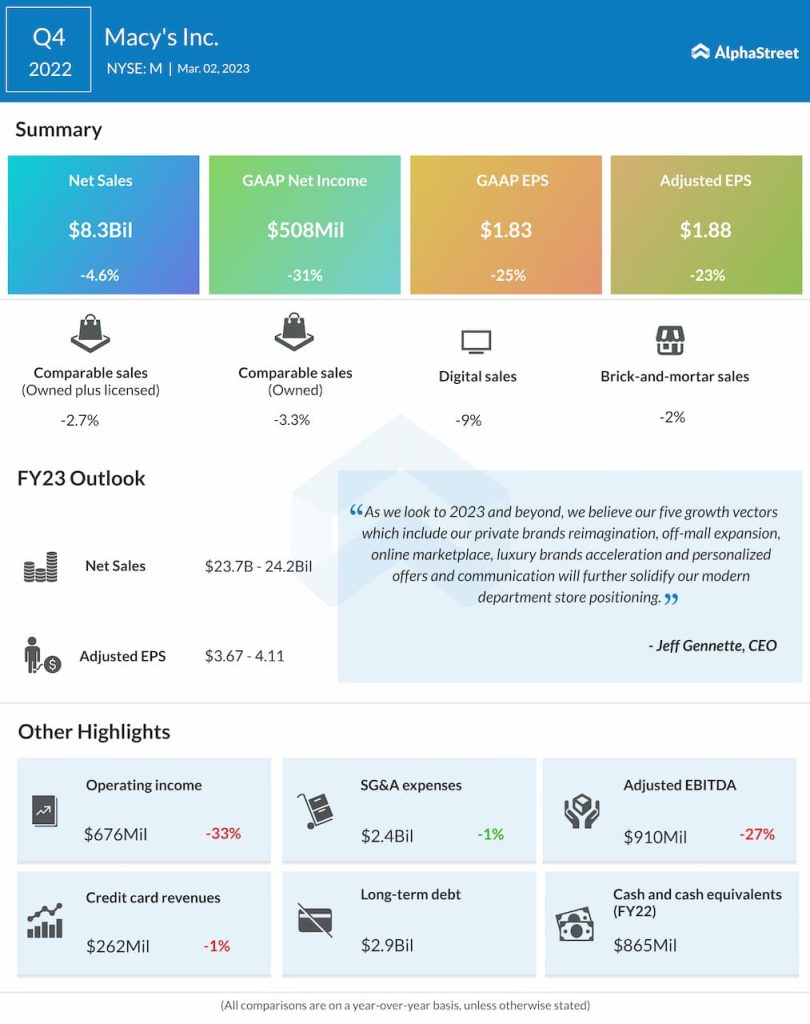
Task: Click the chart icon in Operating income card
Action: click(x=45, y=810)
